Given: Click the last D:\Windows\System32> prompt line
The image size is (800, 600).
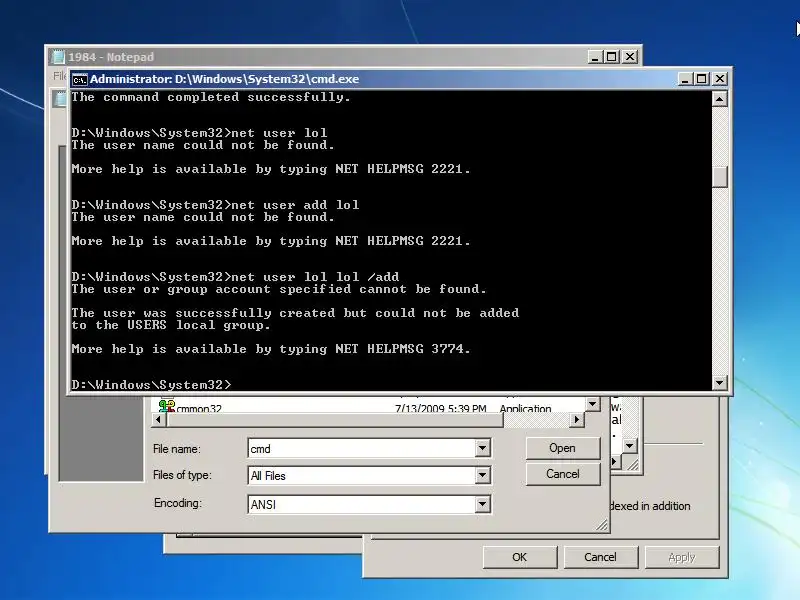Looking at the screenshot, I should [151, 385].
